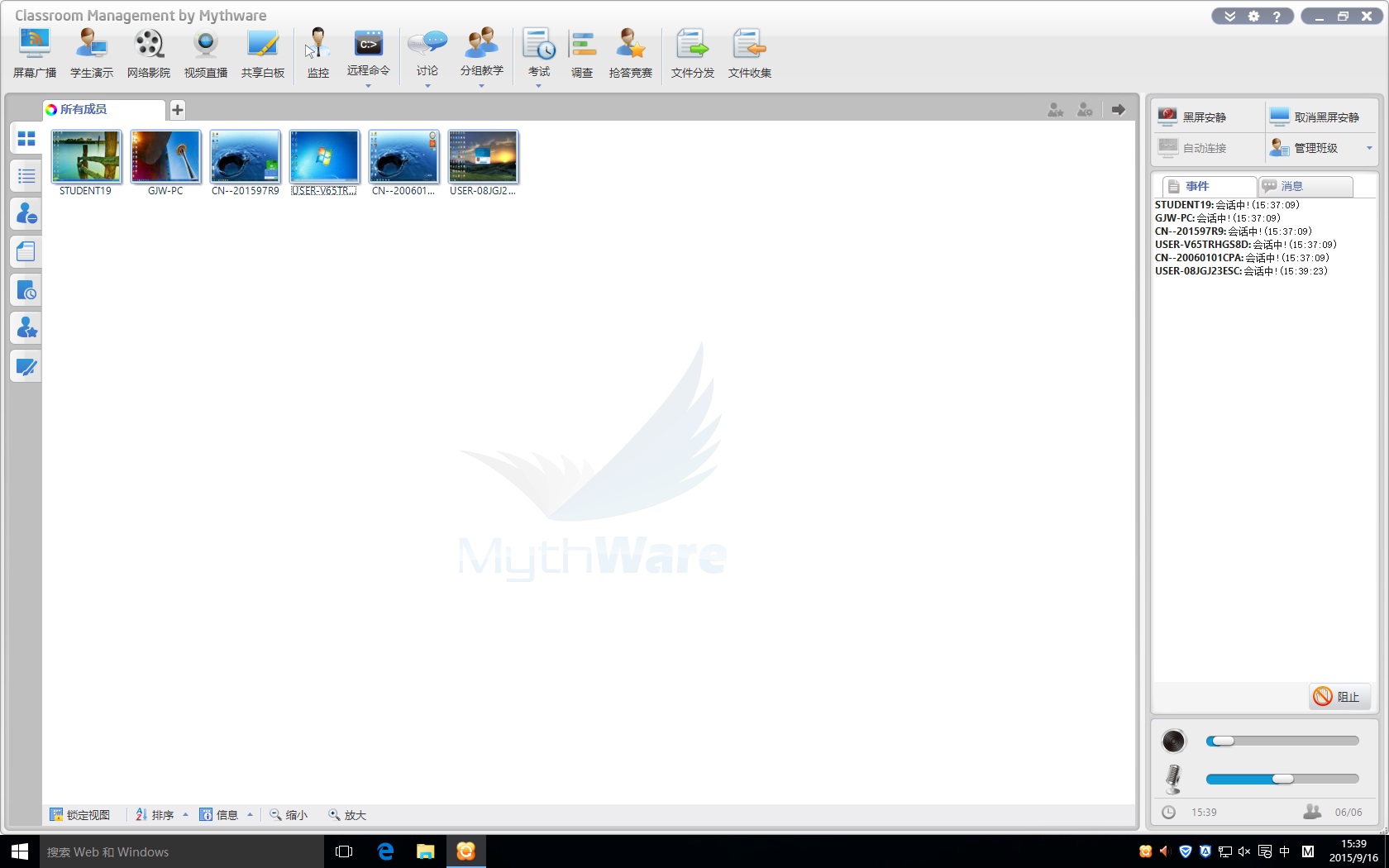This screenshot has height=868, width=1389.
Task: Click the 阻止 block button
Action: click(1338, 697)
